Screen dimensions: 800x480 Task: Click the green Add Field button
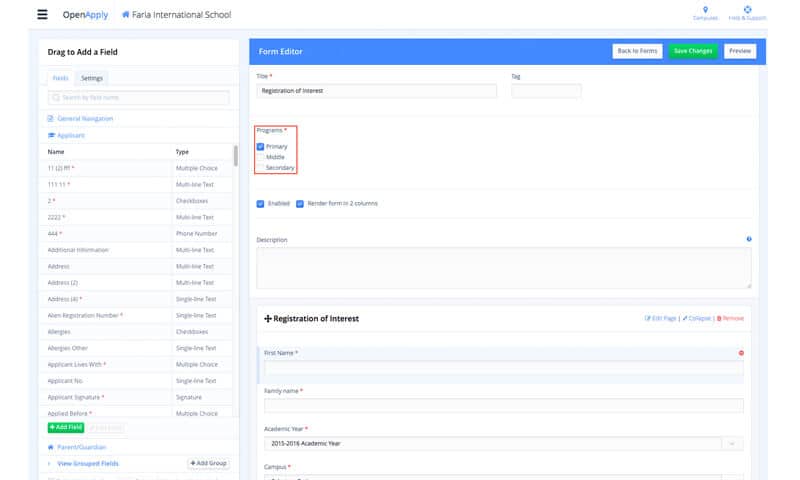click(x=66, y=427)
